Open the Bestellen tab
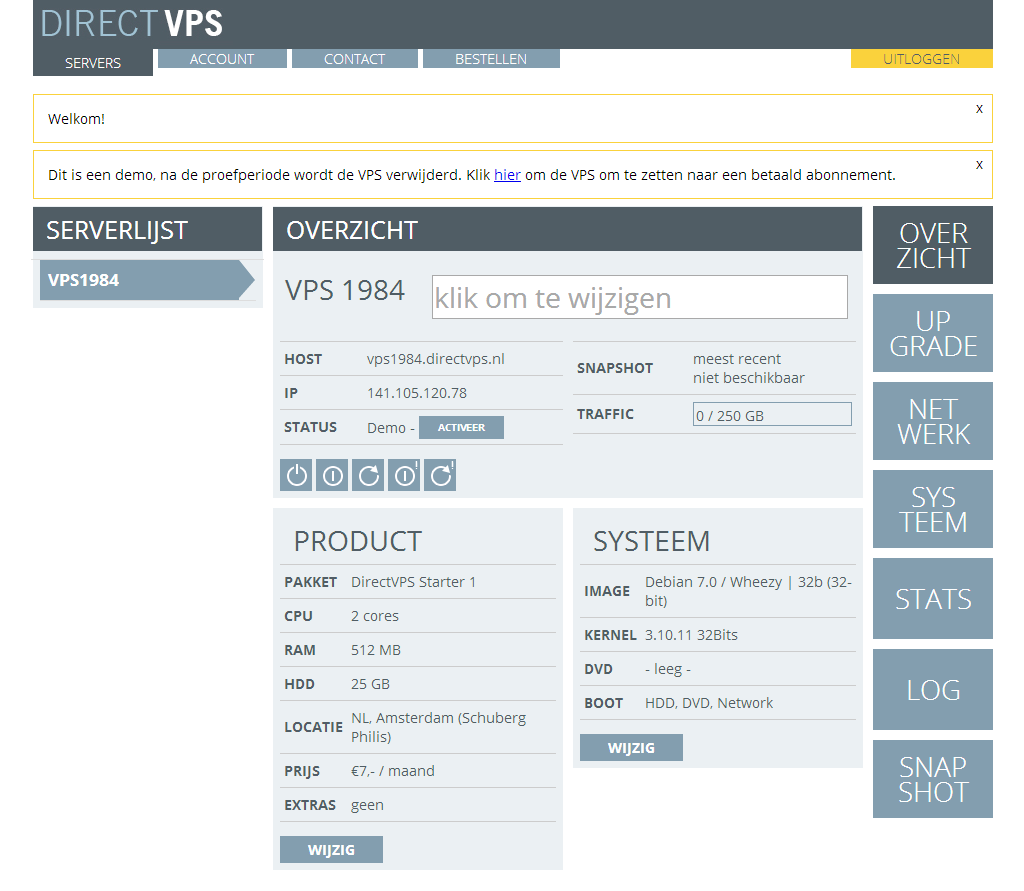The image size is (1024, 891). click(491, 59)
